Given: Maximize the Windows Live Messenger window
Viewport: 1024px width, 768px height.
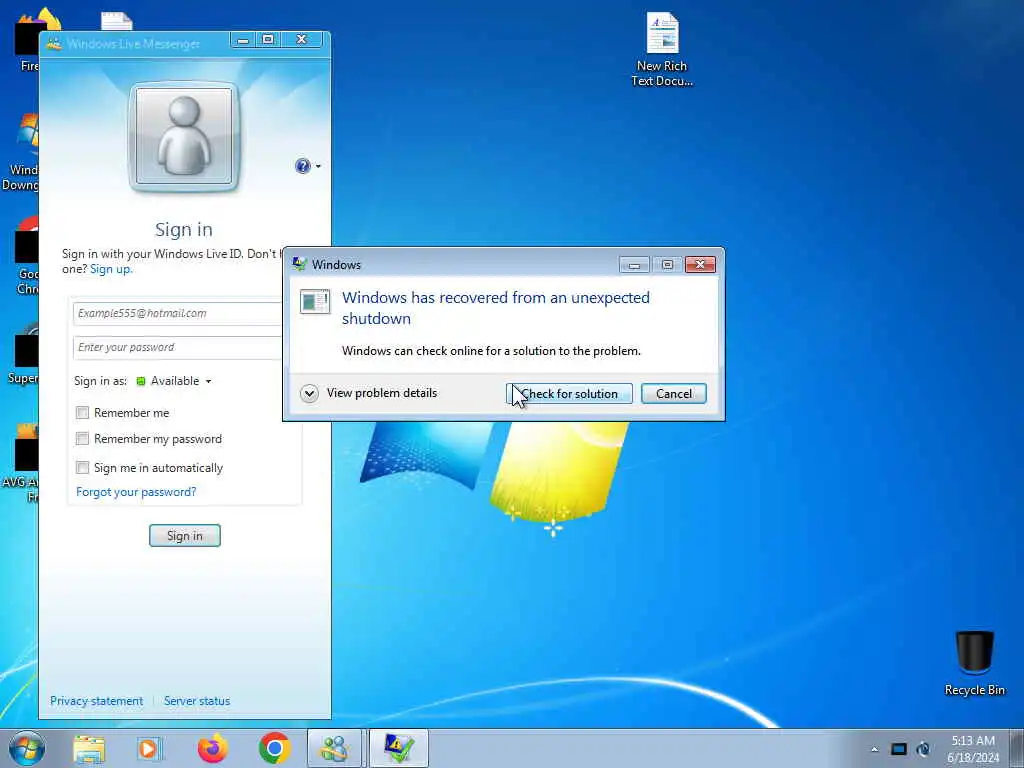Looking at the screenshot, I should coord(268,40).
